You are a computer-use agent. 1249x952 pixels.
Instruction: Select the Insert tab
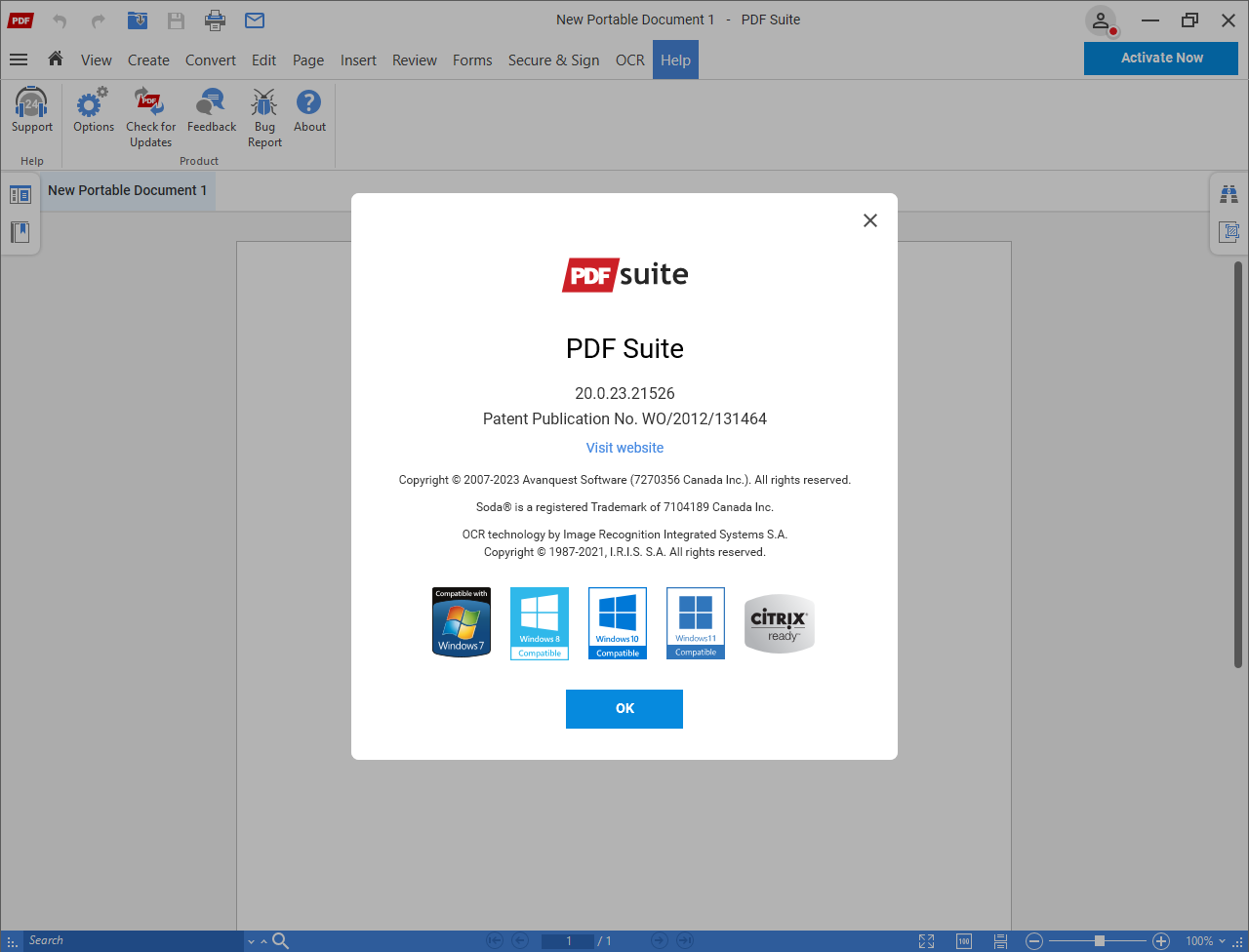click(358, 60)
